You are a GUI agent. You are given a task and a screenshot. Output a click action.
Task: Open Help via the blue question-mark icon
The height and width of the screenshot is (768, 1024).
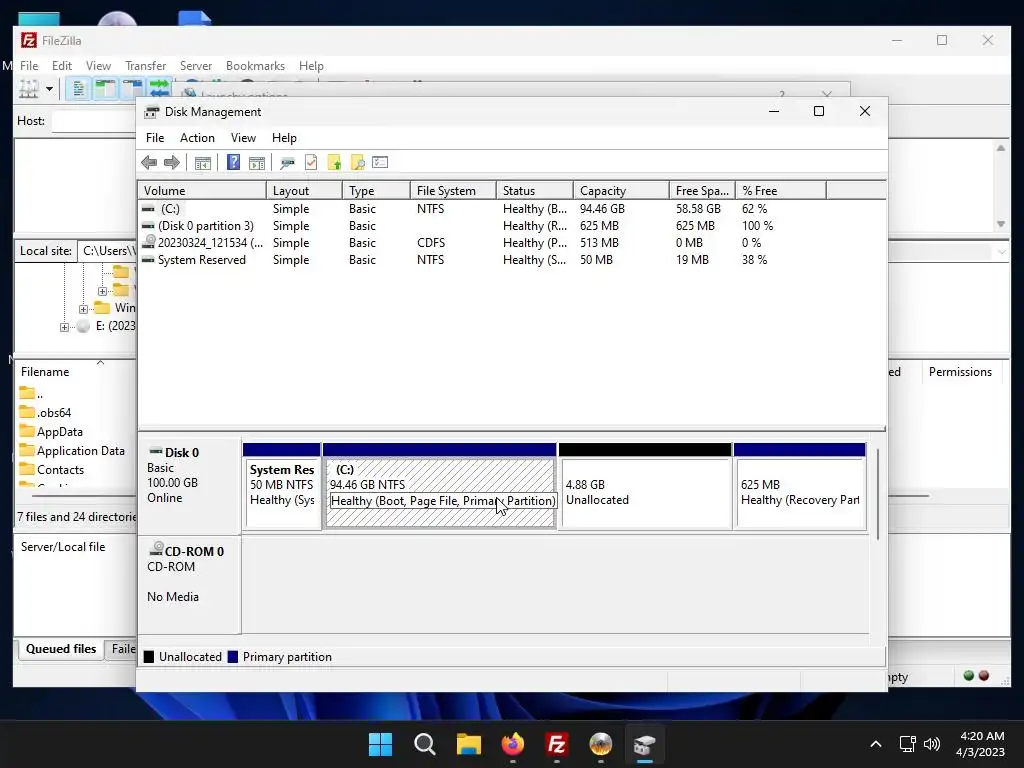click(233, 162)
